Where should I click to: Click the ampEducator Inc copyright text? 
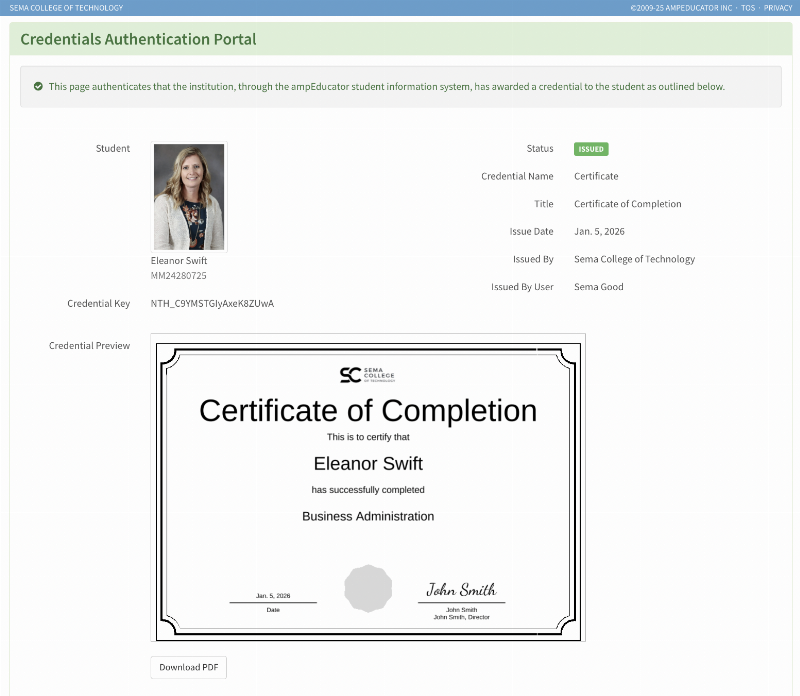[681, 8]
